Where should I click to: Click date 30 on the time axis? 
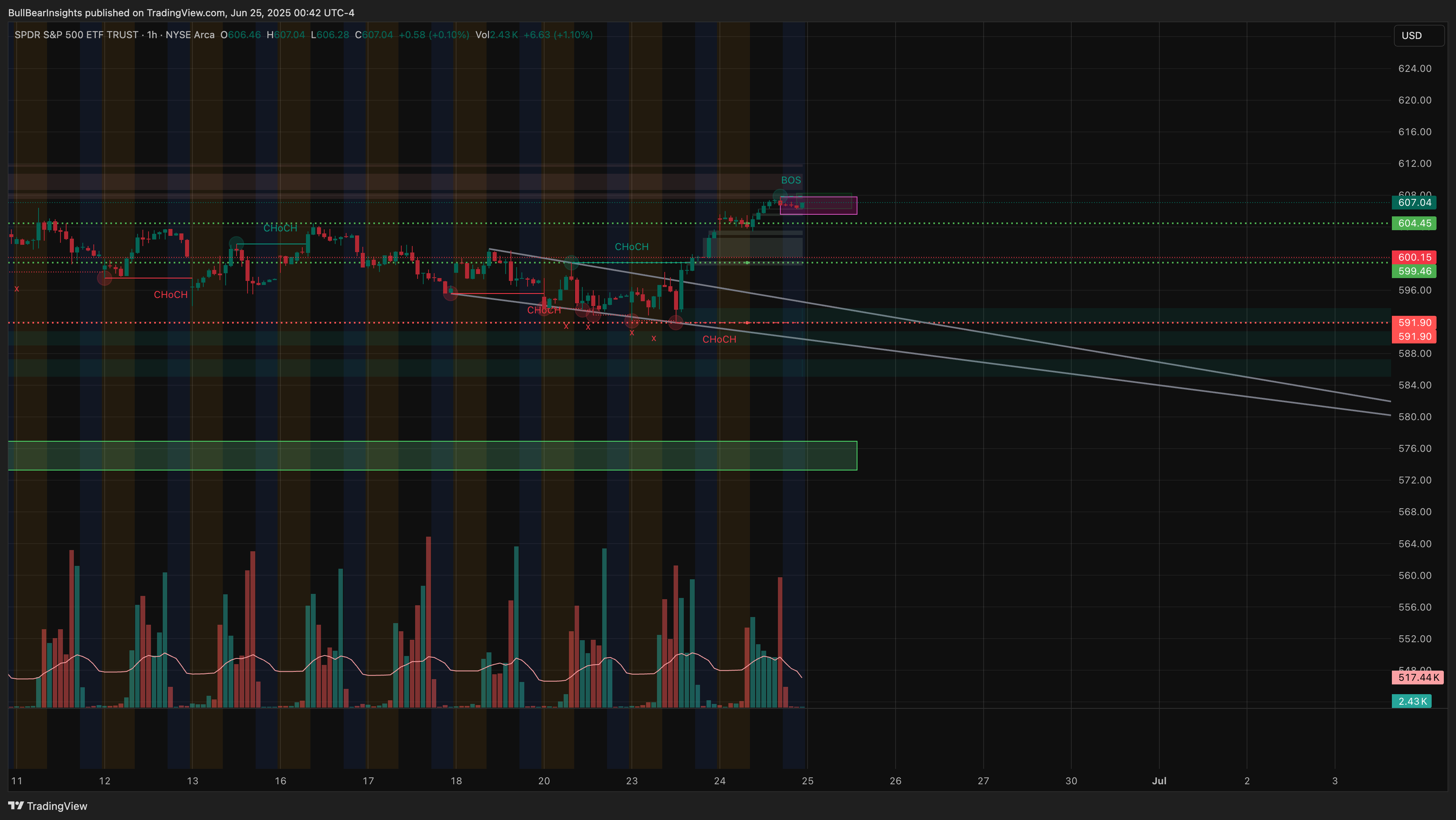(x=1071, y=781)
